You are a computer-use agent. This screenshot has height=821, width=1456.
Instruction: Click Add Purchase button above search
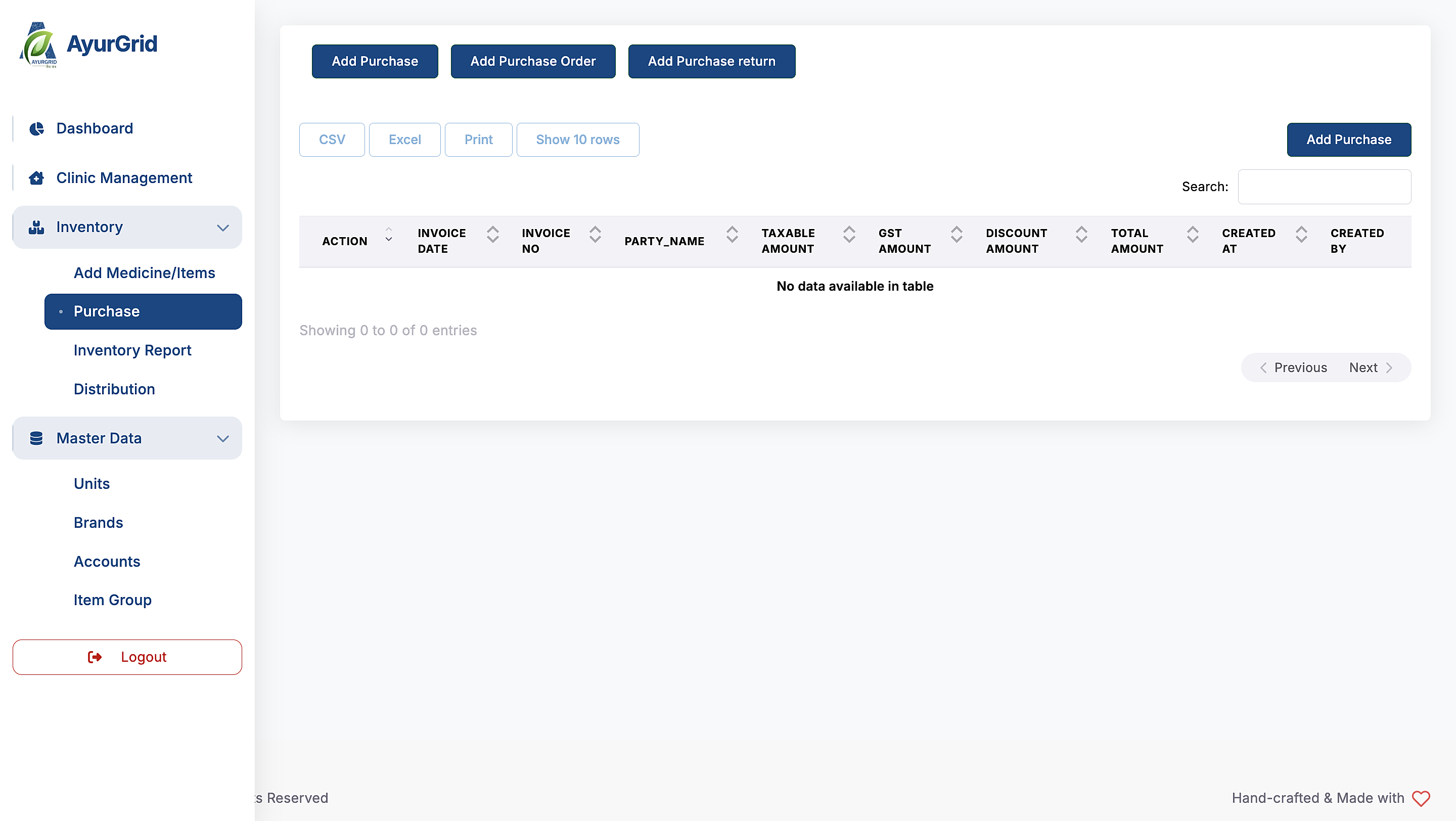[x=1349, y=140]
